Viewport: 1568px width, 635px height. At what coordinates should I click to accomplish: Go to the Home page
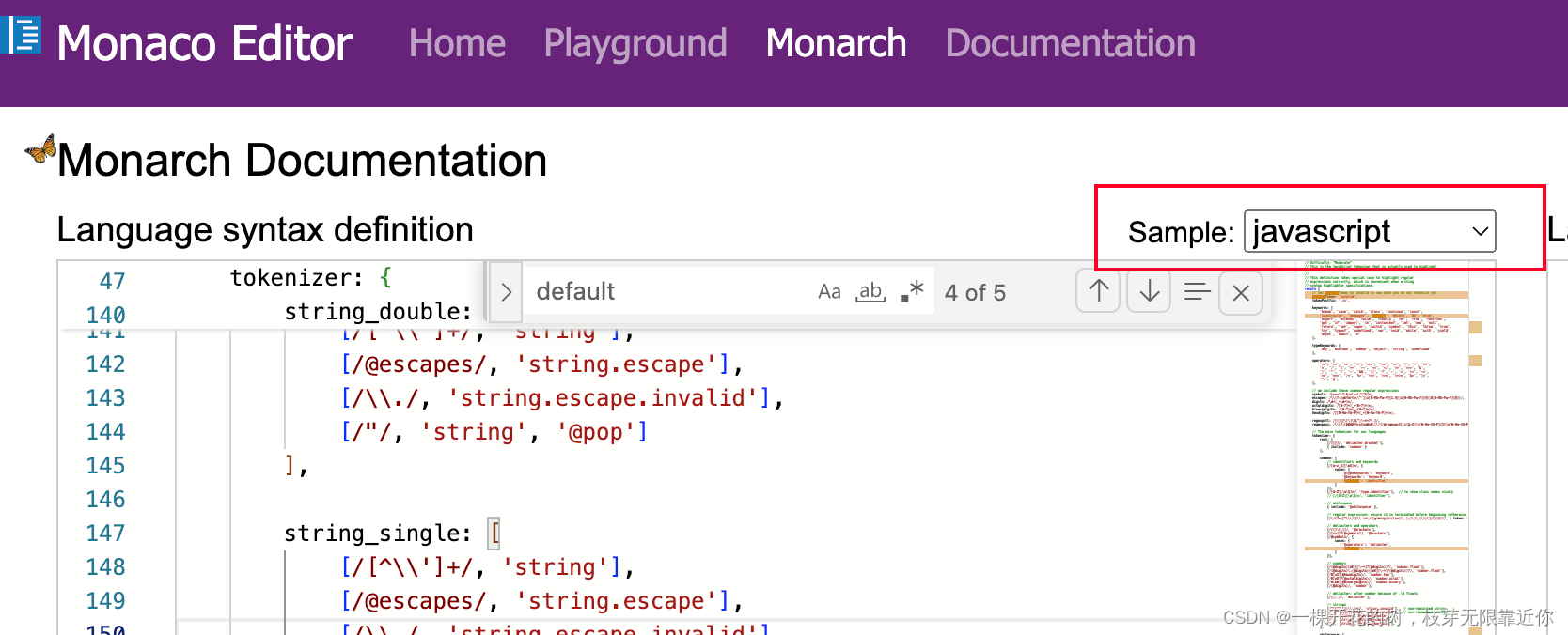coord(457,43)
